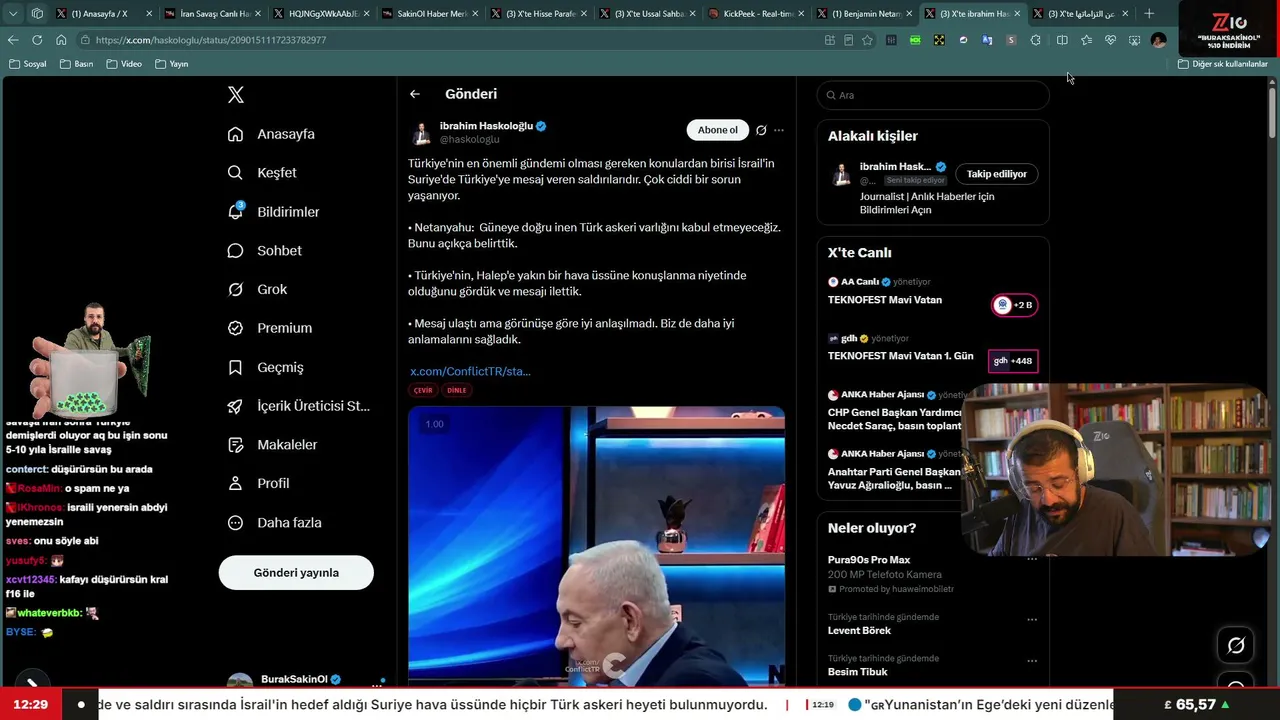
Task: Open Sosyal bookmarks folder
Action: point(28,64)
